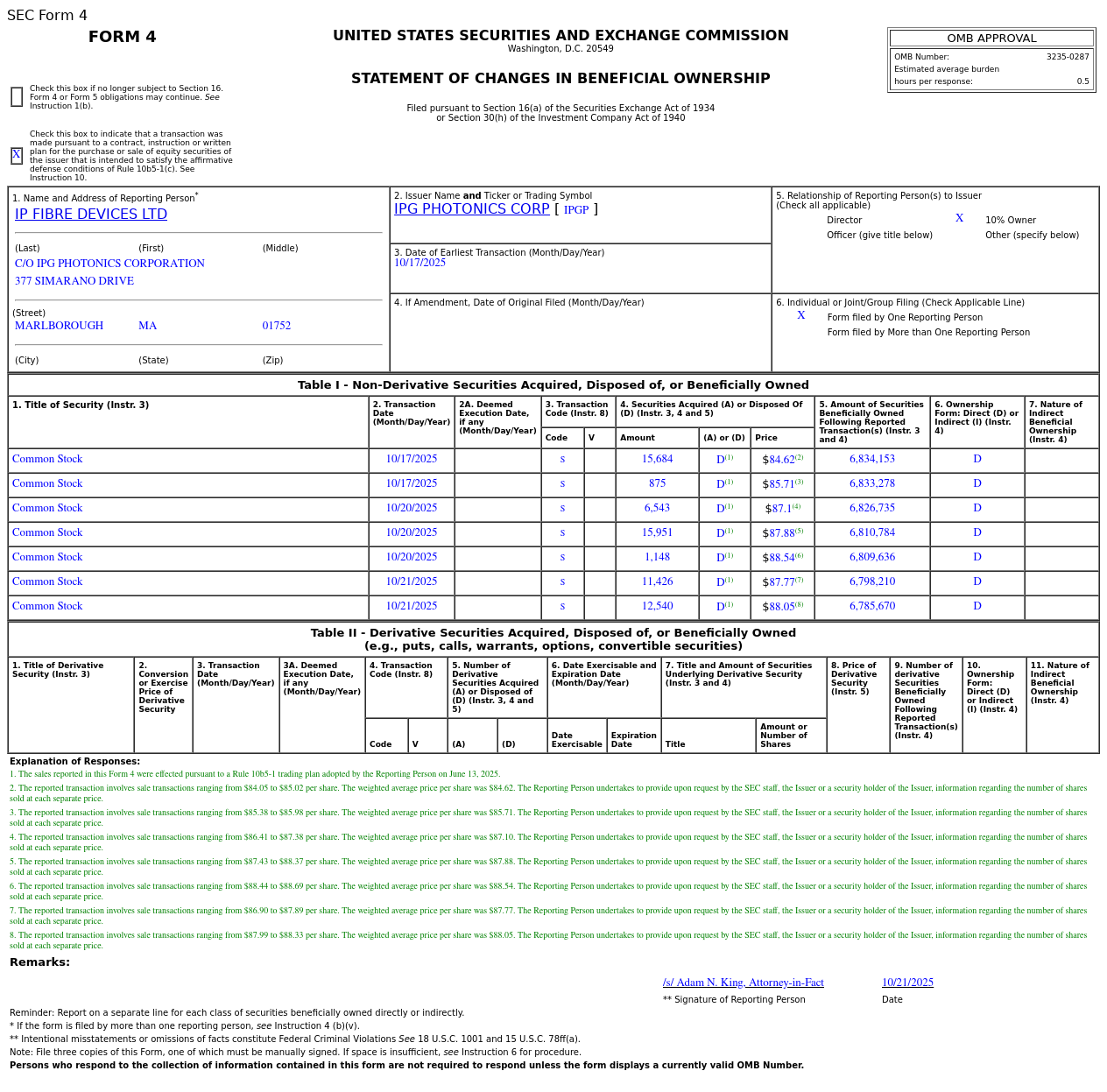The height and width of the screenshot is (1092, 1107).
Task: Click the owned amount 6,785,670
Action: (871, 607)
